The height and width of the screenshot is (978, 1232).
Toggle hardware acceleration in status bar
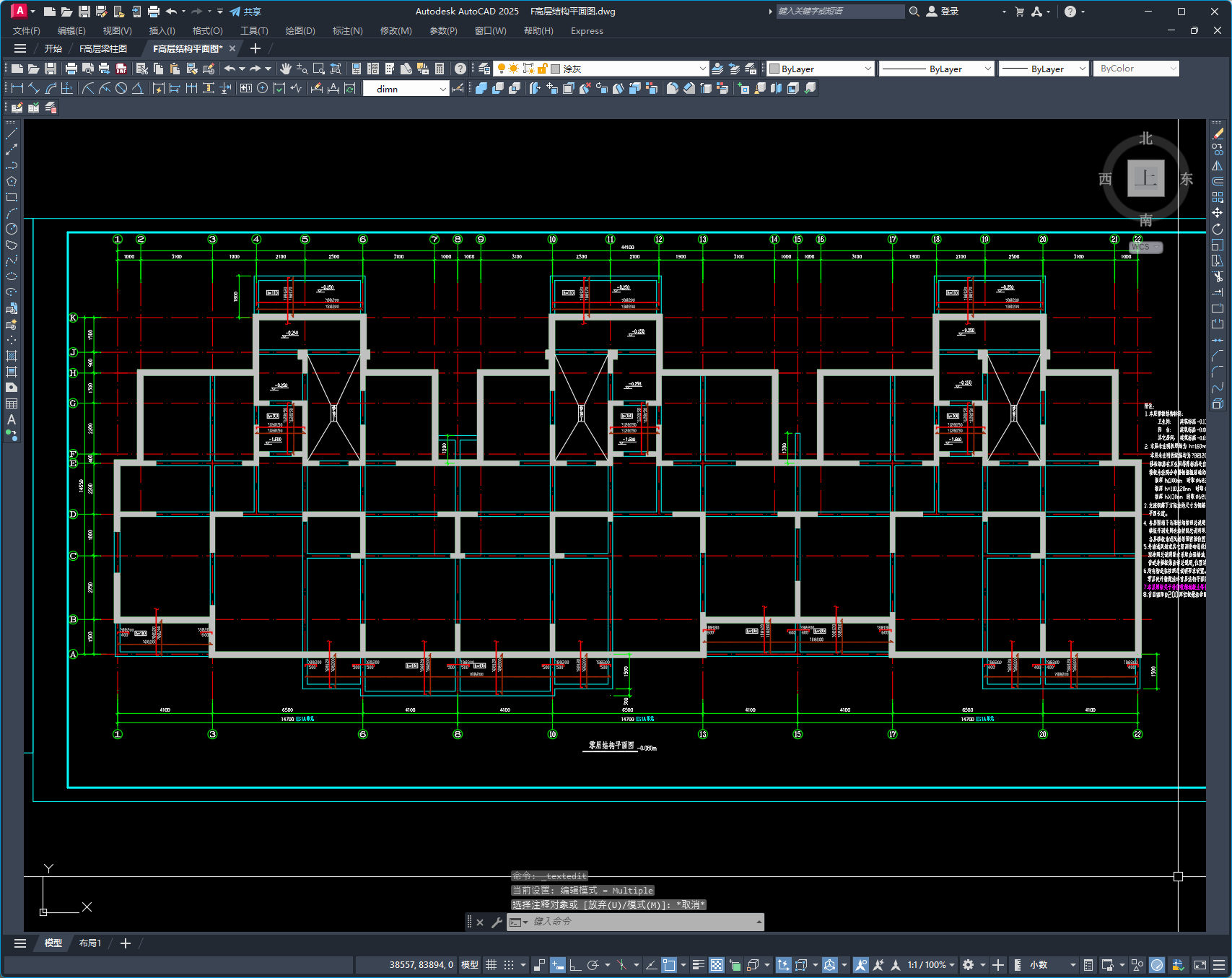[x=1157, y=964]
